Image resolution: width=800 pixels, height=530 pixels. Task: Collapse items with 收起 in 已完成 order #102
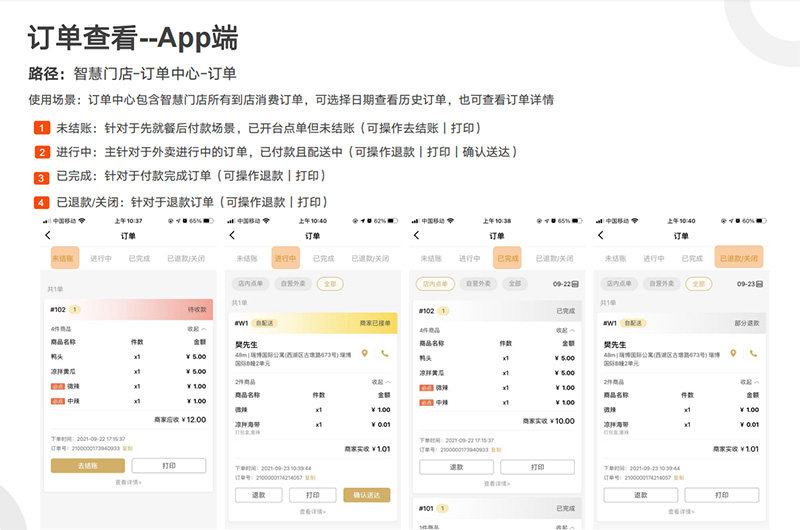click(565, 331)
